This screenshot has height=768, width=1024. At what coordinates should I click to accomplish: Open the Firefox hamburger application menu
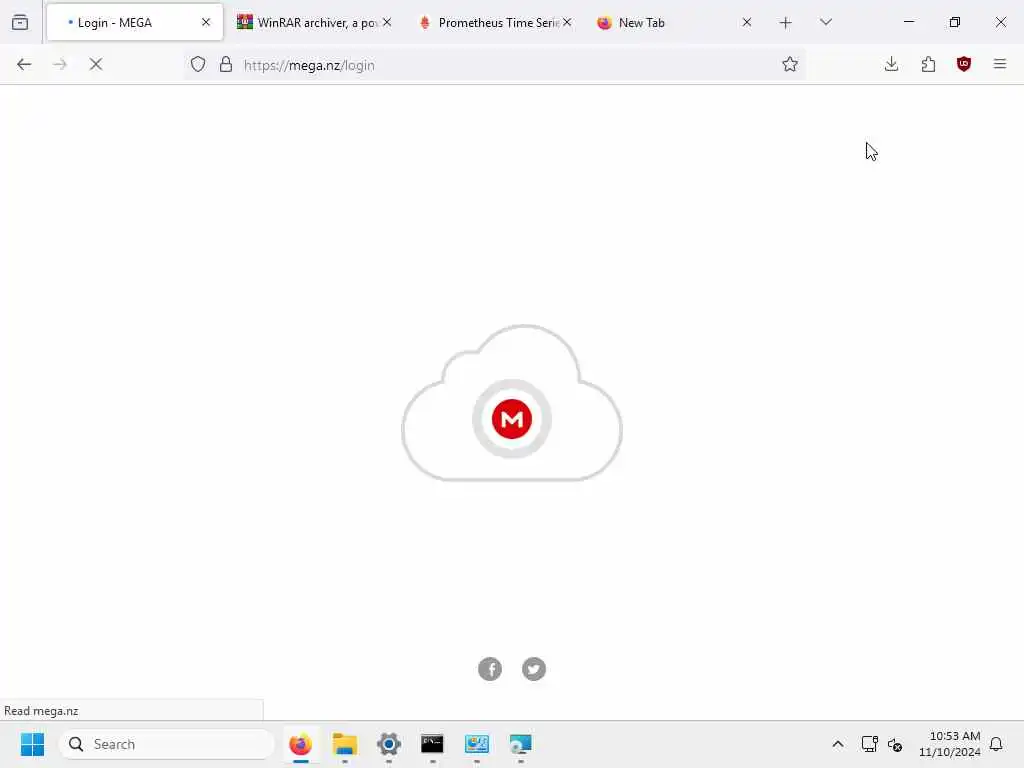(x=1000, y=64)
